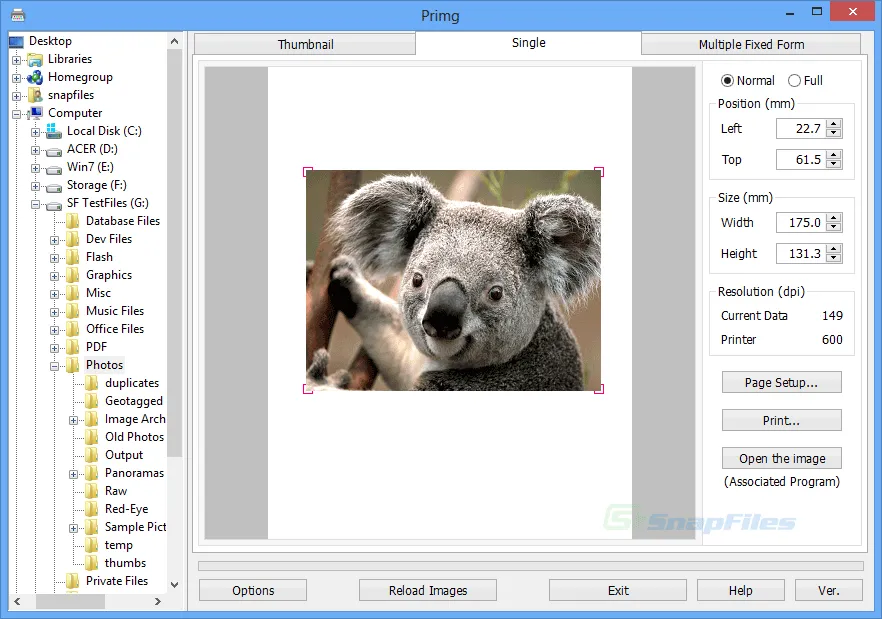Click the Win7 (E:) drive icon
Image resolution: width=882 pixels, height=619 pixels.
point(54,169)
